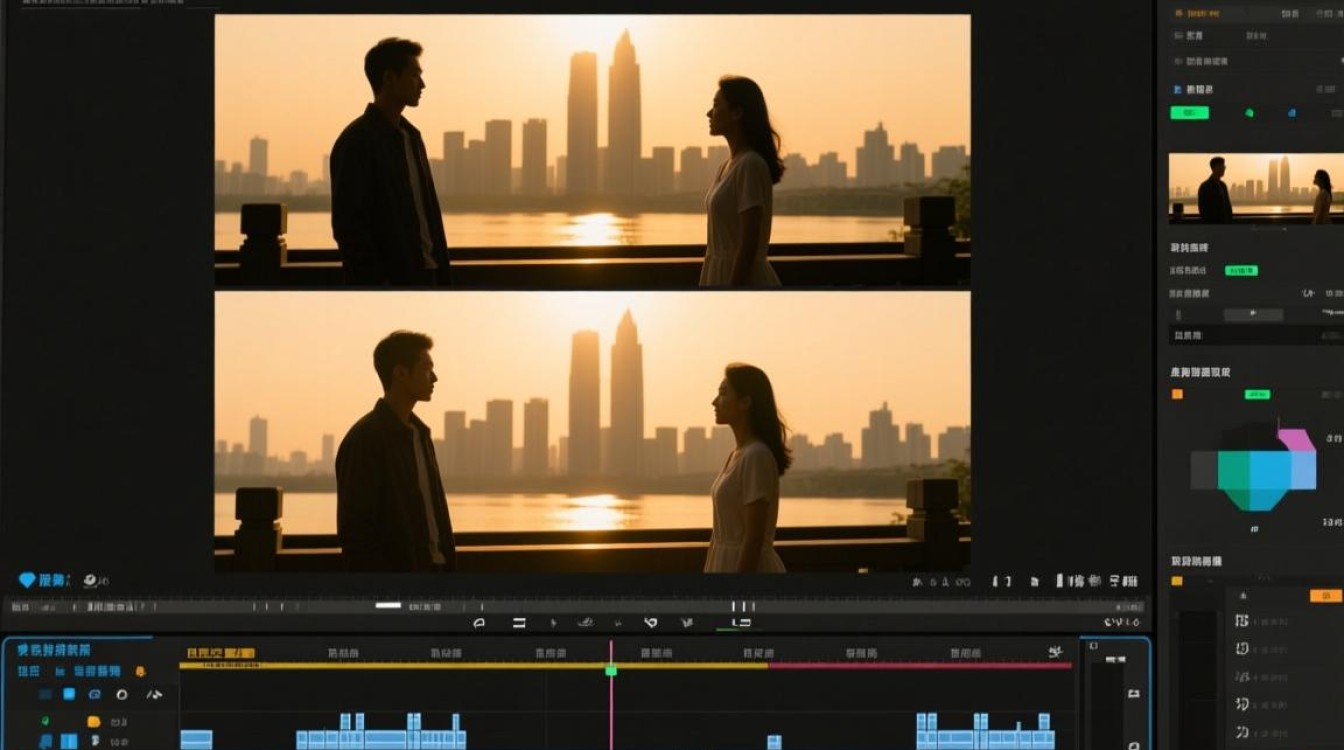Click the red section of the timeline bar

pos(919,665)
